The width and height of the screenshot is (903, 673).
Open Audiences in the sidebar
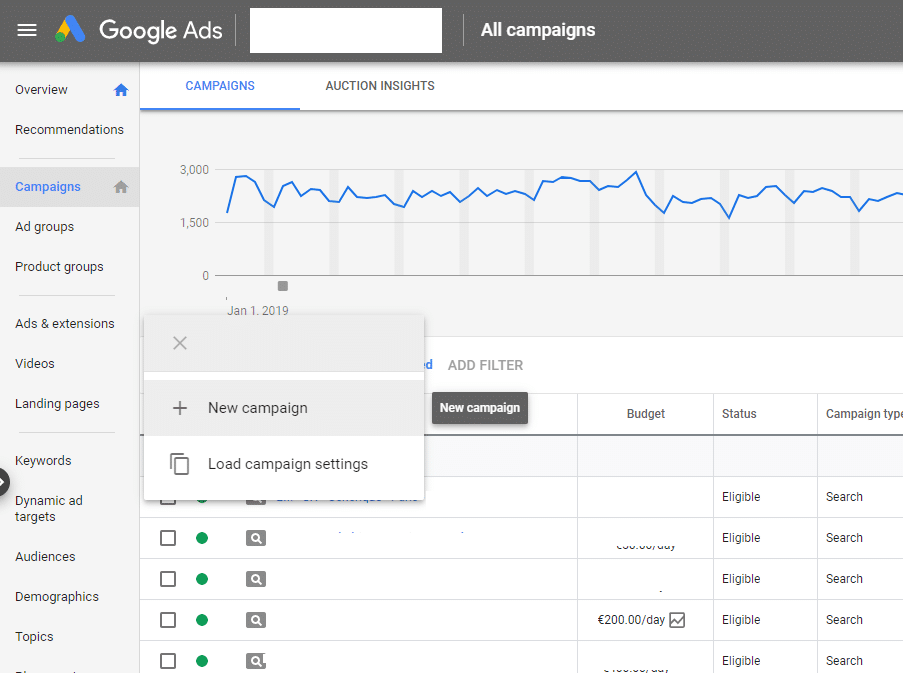pos(45,557)
